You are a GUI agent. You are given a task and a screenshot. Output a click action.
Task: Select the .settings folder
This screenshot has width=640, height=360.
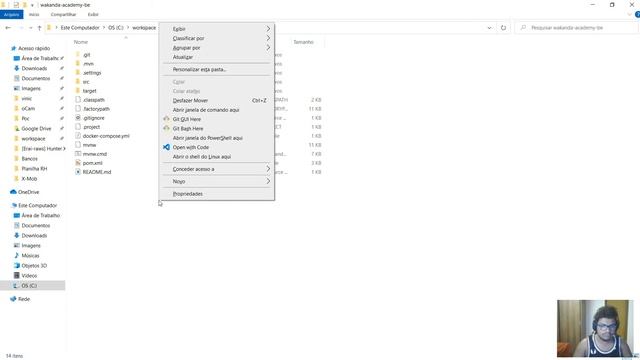coord(92,73)
